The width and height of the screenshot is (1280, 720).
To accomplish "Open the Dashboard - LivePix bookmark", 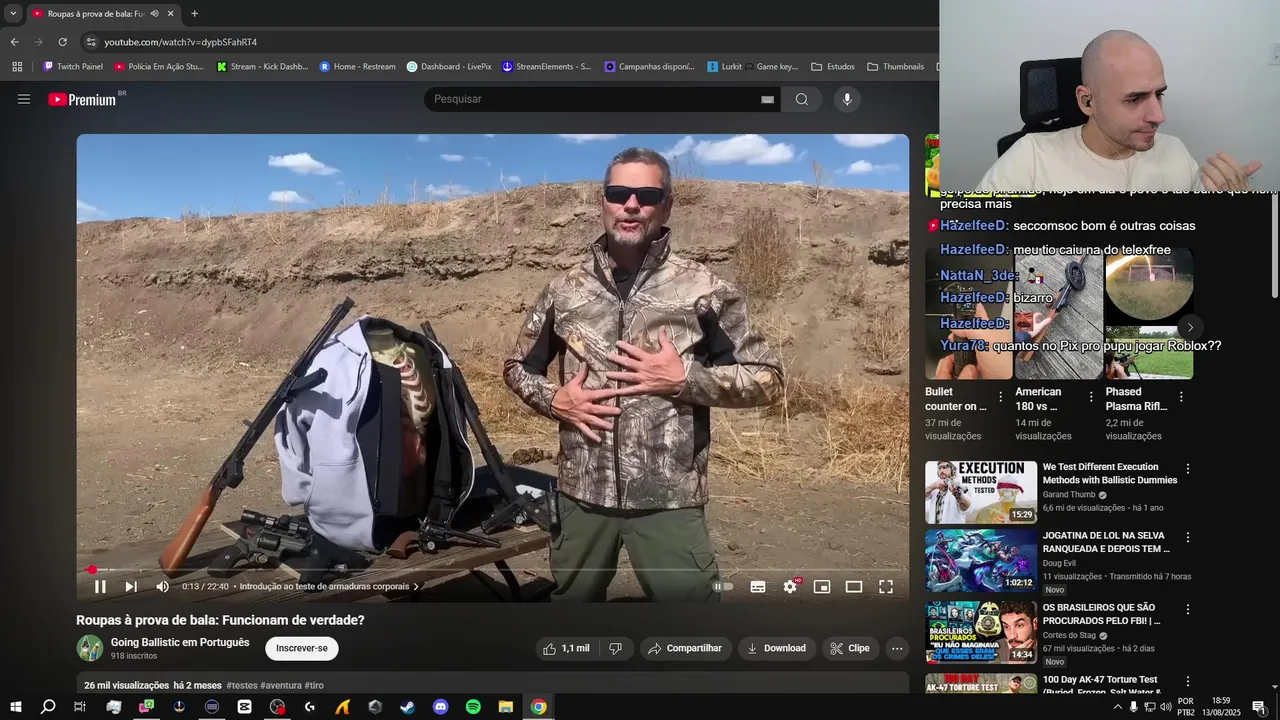I will point(449,67).
